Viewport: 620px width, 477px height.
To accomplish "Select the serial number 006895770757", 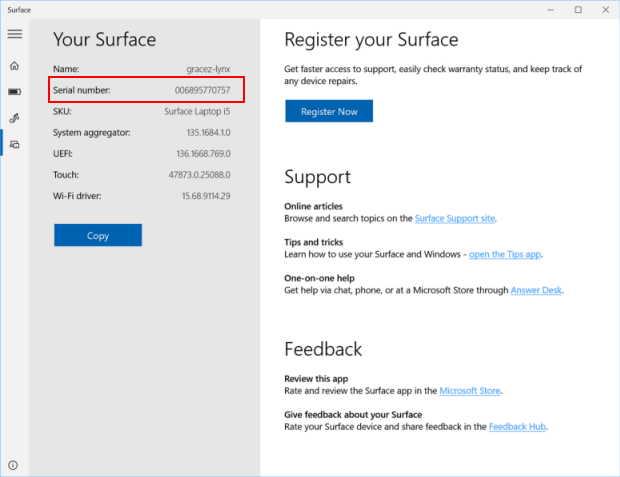I will tap(202, 90).
